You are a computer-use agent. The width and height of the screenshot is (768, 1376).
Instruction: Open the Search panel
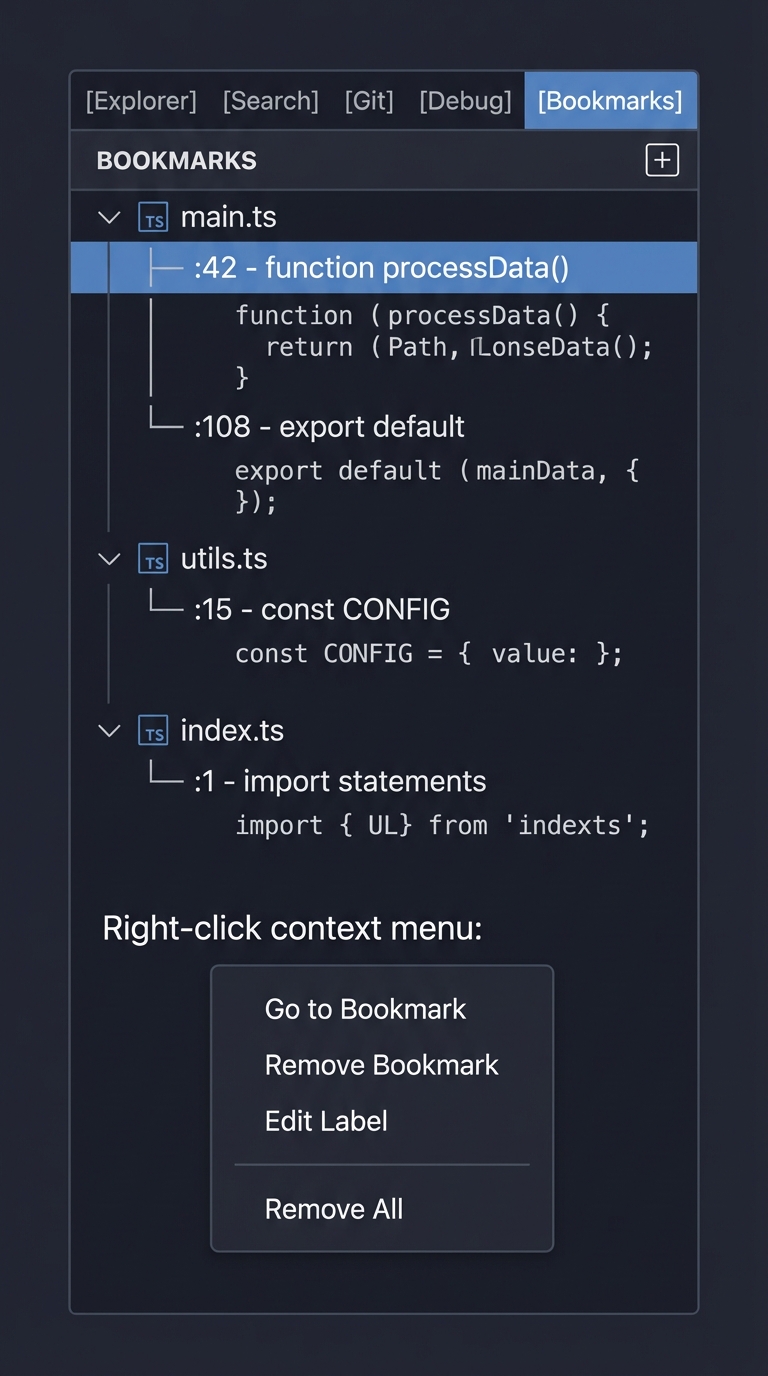coord(270,100)
